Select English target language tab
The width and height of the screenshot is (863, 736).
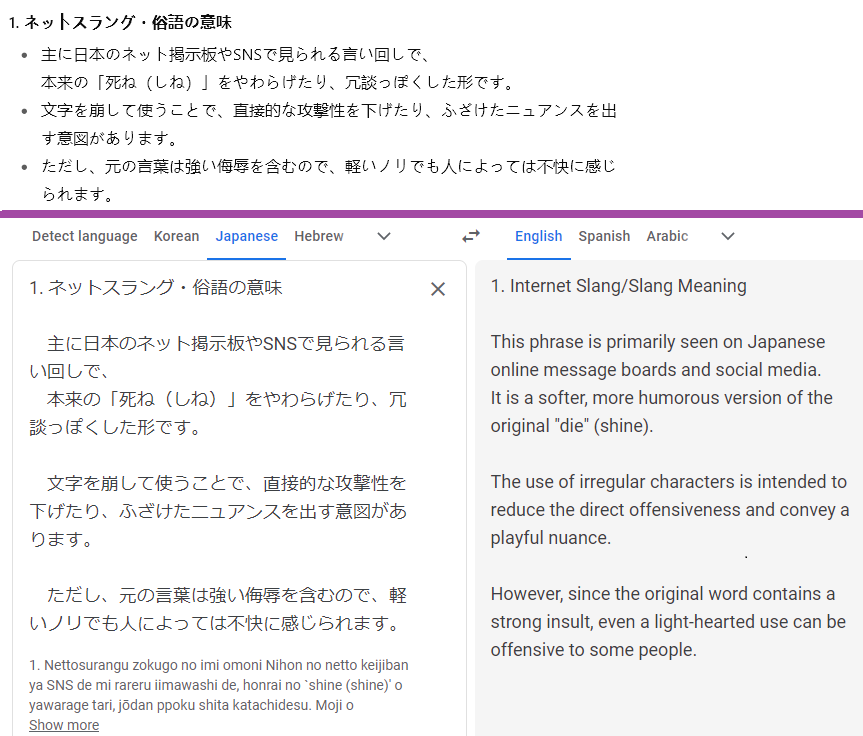tap(538, 236)
